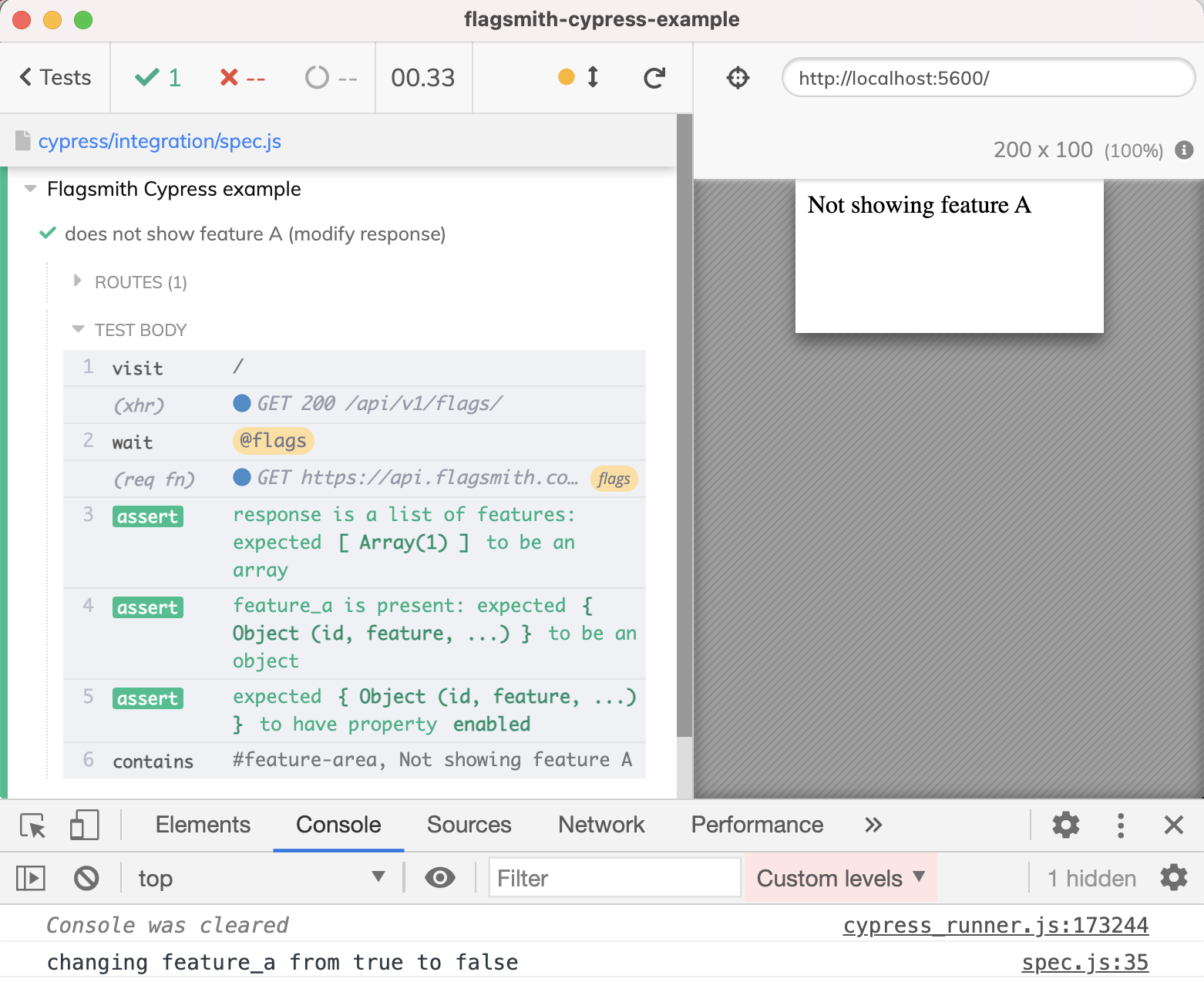Click the 'changing feature_a' log message
1204x982 pixels.
282,962
